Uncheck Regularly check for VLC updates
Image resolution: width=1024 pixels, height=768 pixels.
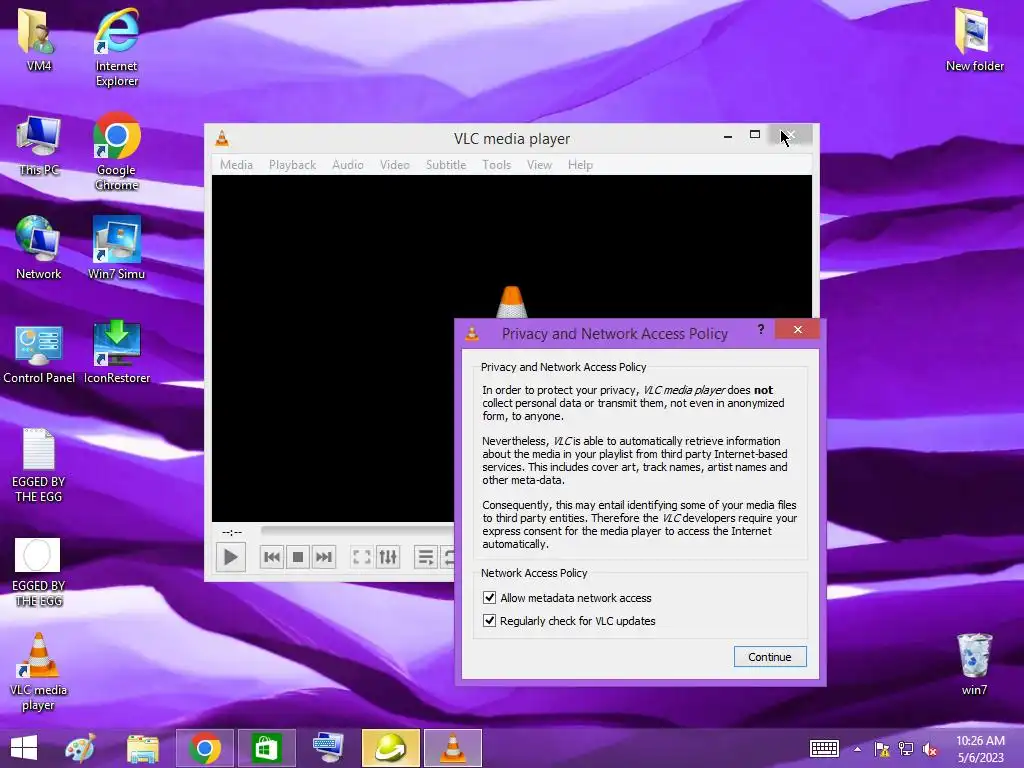coord(489,620)
